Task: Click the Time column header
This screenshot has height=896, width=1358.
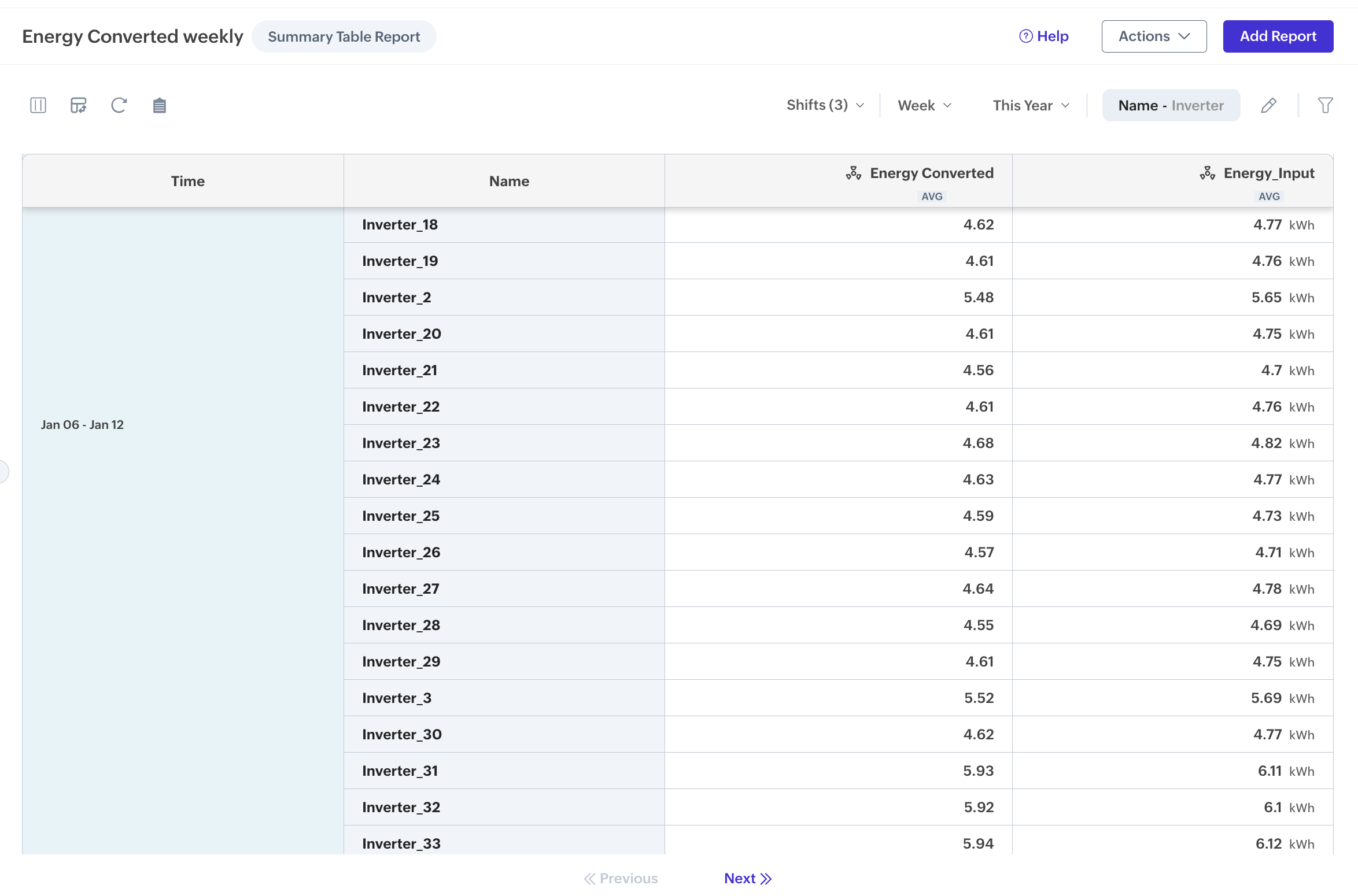Action: 188,181
